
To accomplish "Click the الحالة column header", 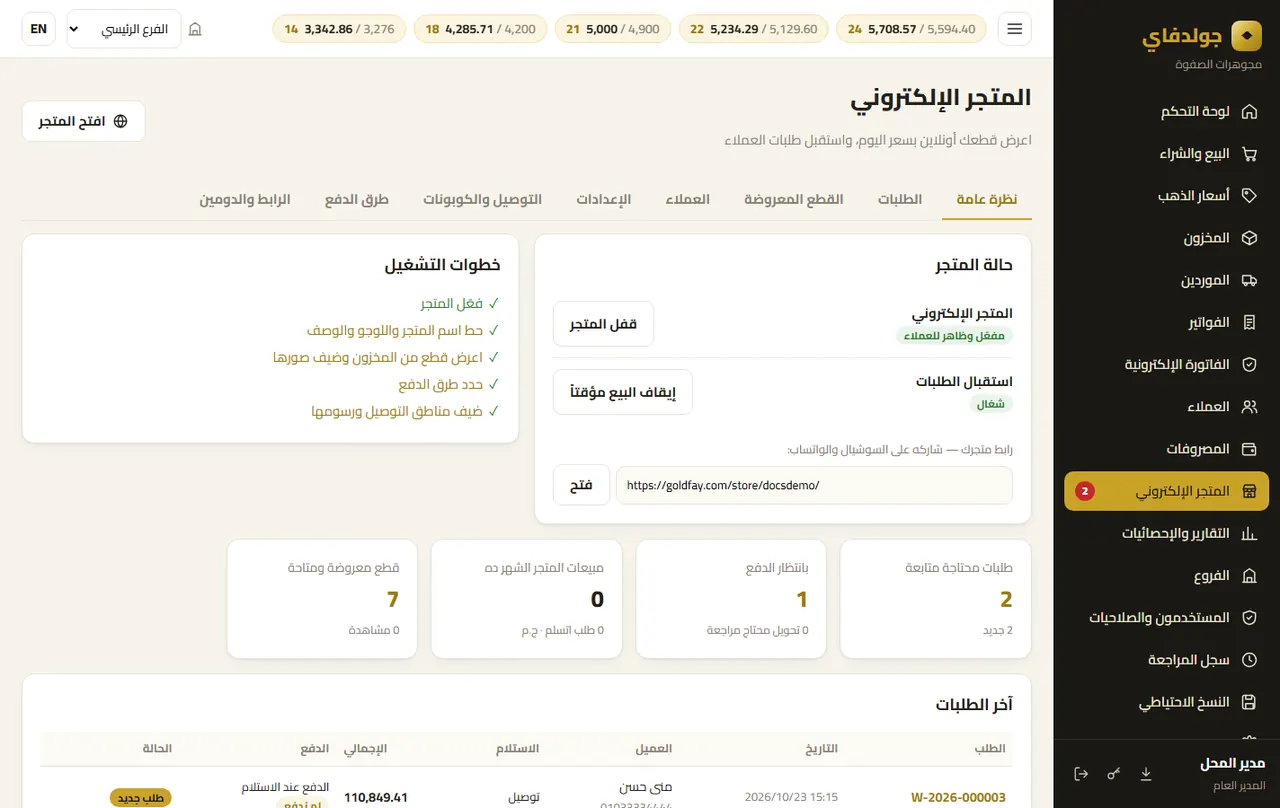I will coord(157,748).
